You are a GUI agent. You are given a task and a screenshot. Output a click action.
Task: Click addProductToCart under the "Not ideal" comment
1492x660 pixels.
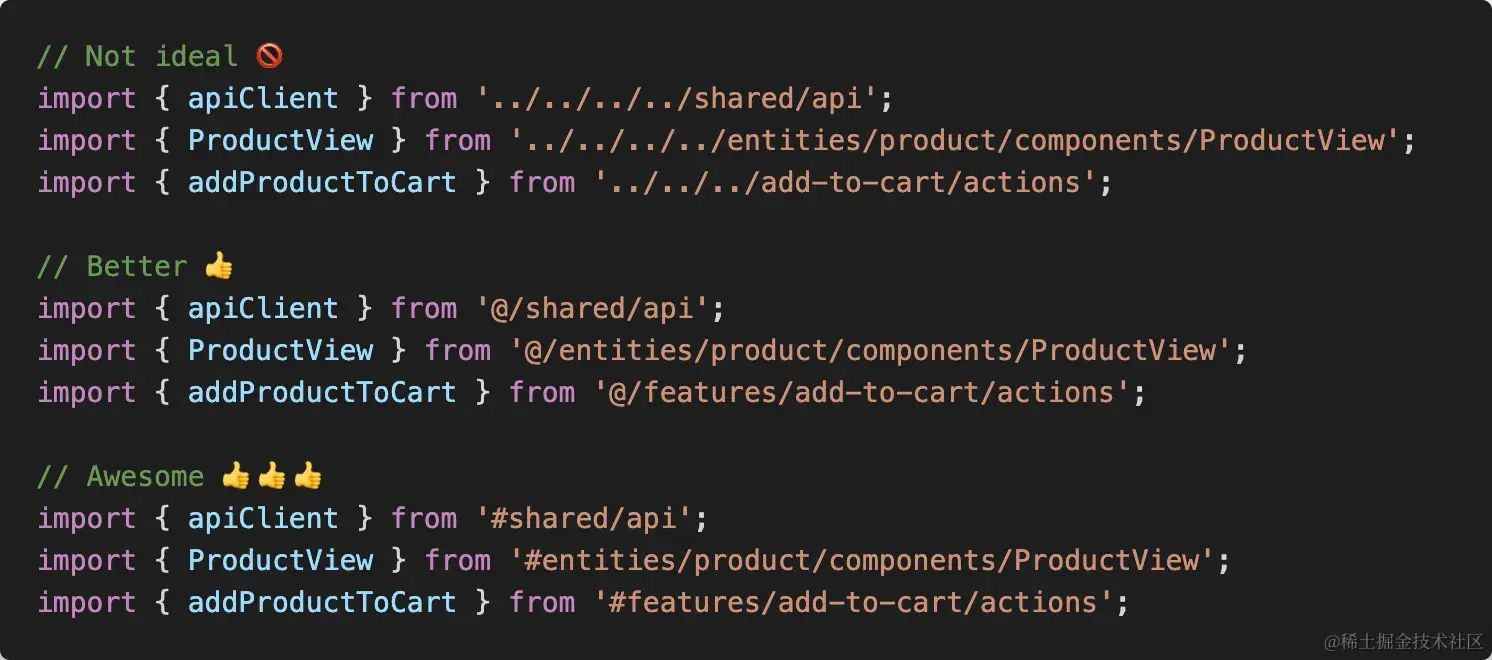pyautogui.click(x=322, y=182)
